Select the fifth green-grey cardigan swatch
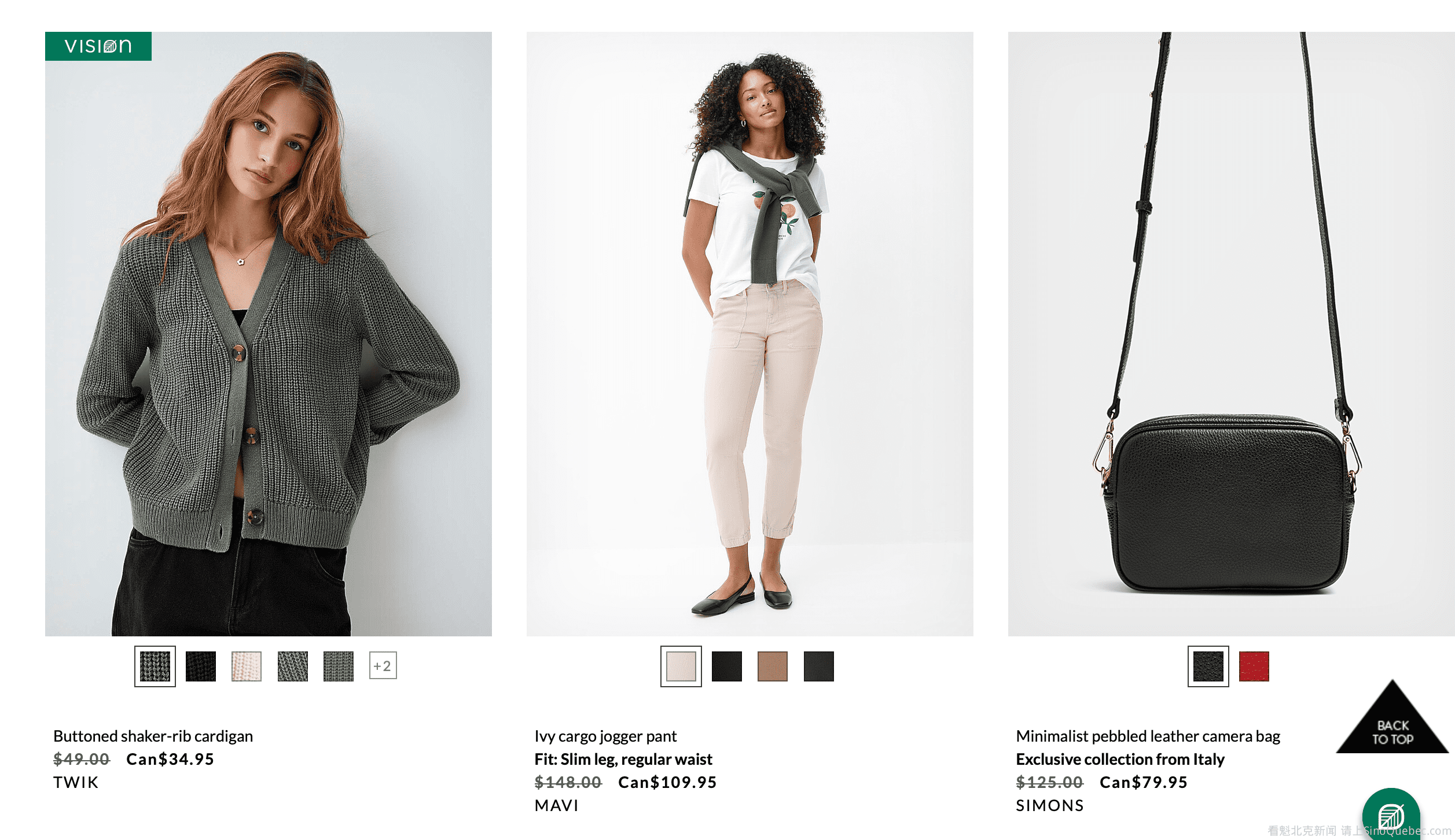Screen dimensions: 1455x840 [x=339, y=666]
